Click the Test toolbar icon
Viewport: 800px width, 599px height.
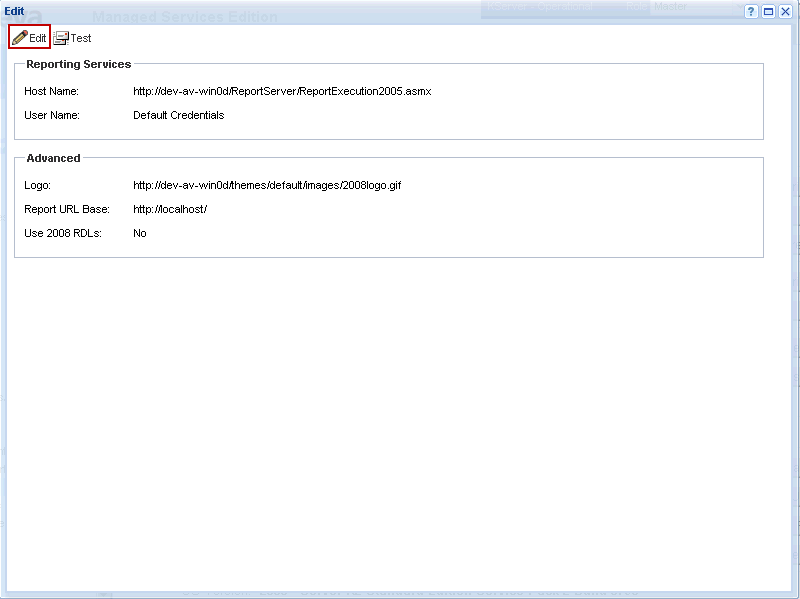click(61, 38)
